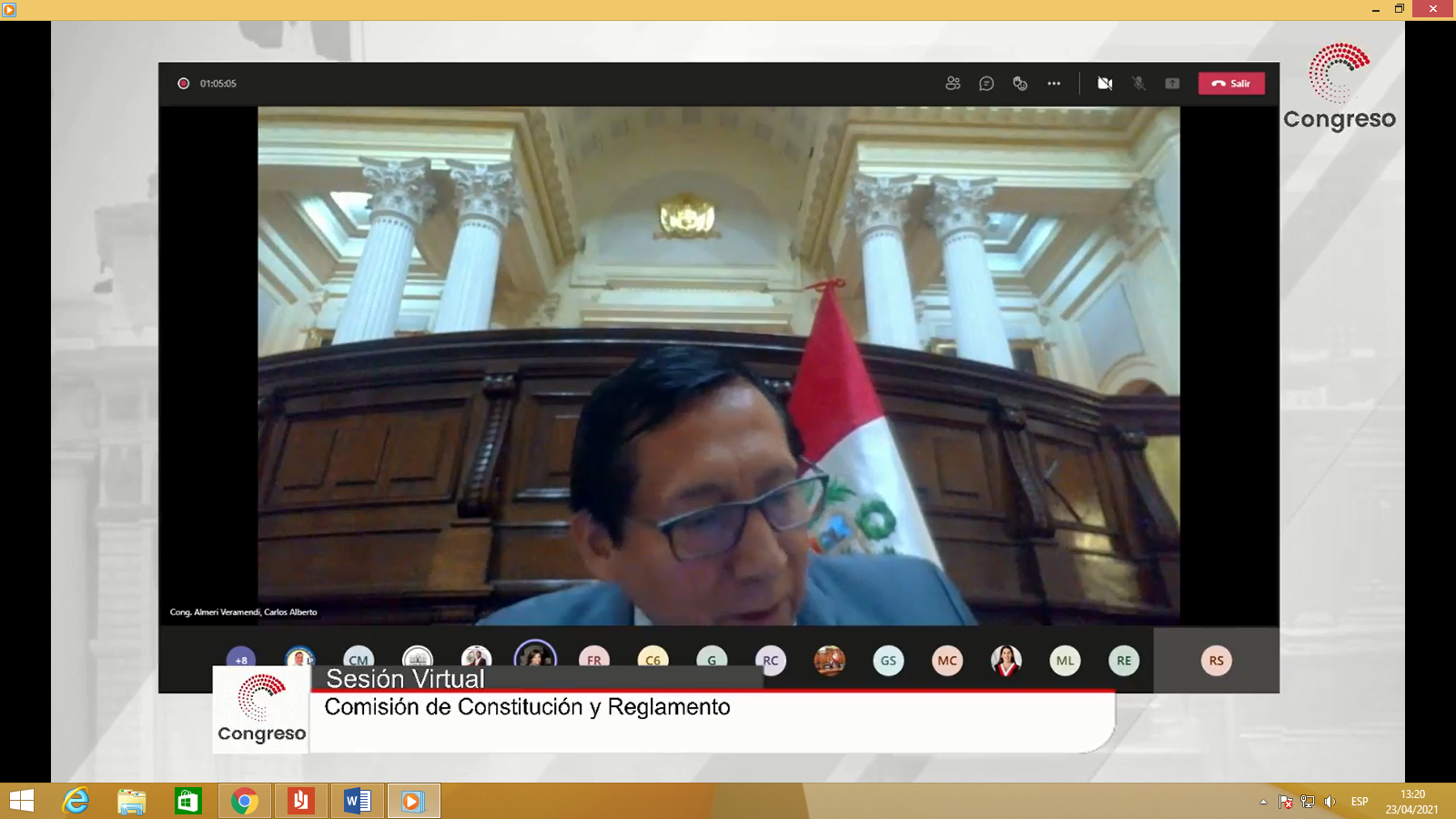Open the participants panel icon
1456x819 pixels.
(x=953, y=84)
